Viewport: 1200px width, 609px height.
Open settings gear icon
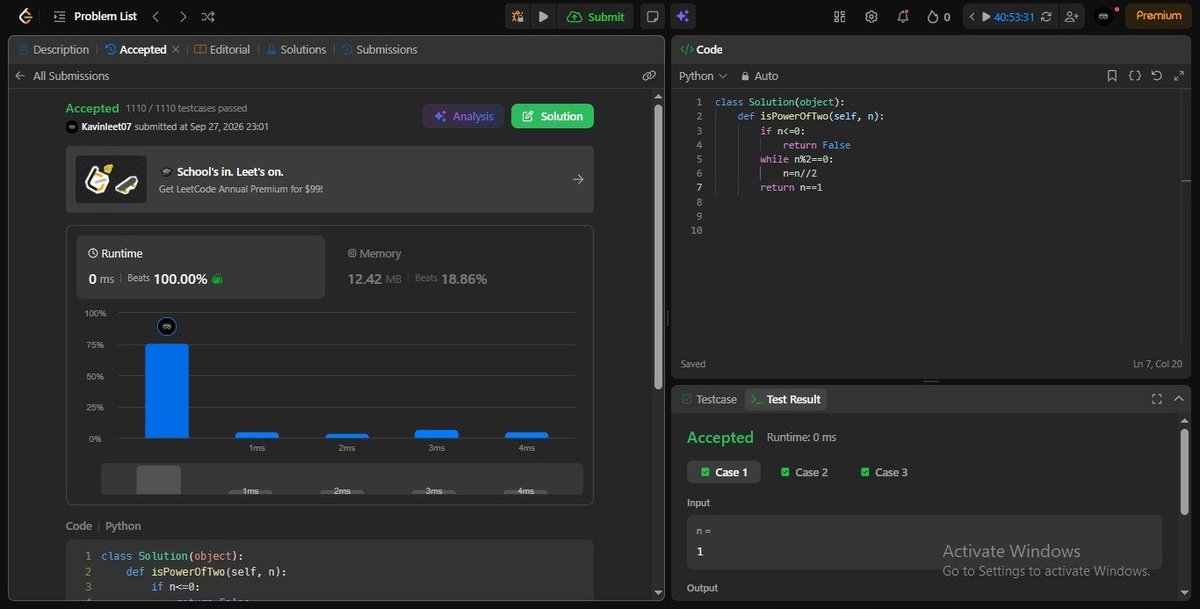871,16
